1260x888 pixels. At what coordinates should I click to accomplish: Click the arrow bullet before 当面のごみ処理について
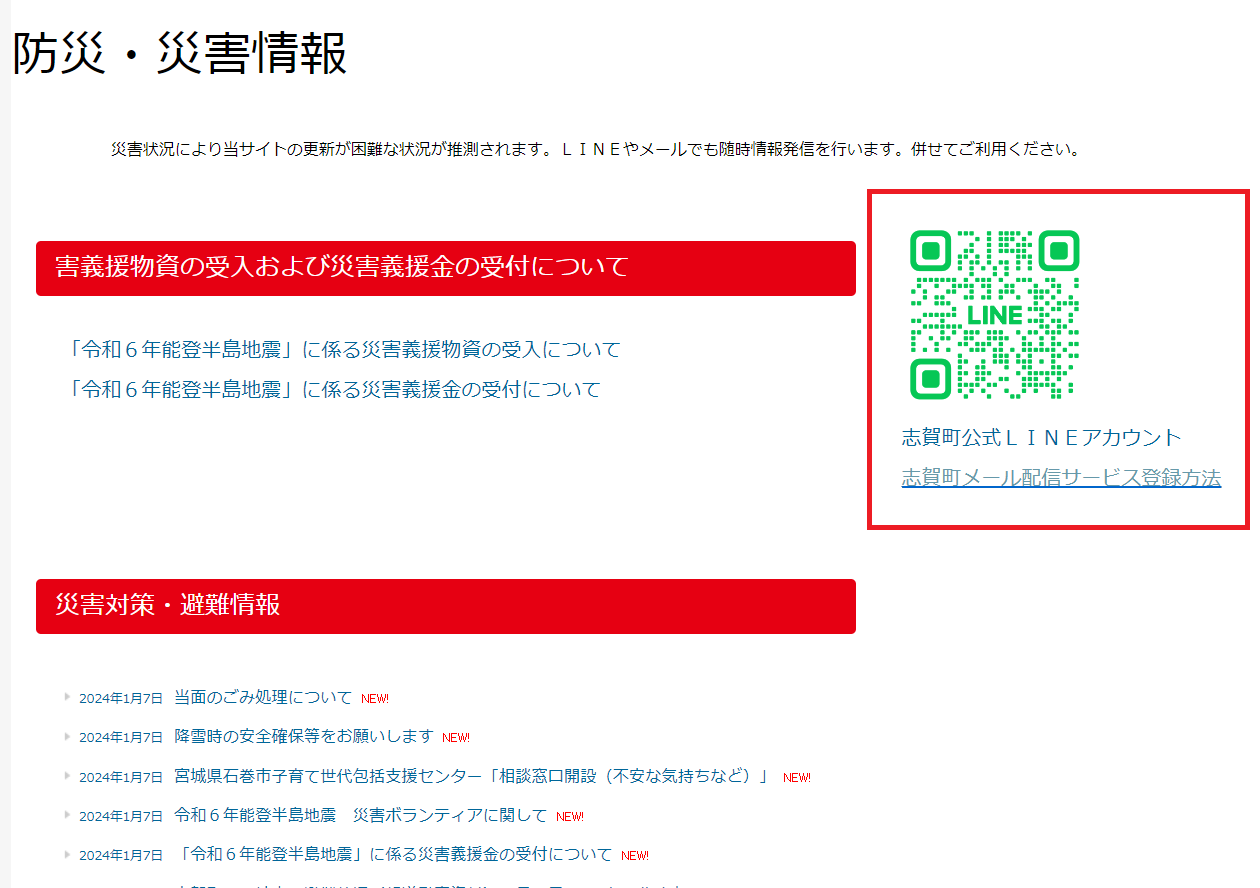(x=67, y=697)
